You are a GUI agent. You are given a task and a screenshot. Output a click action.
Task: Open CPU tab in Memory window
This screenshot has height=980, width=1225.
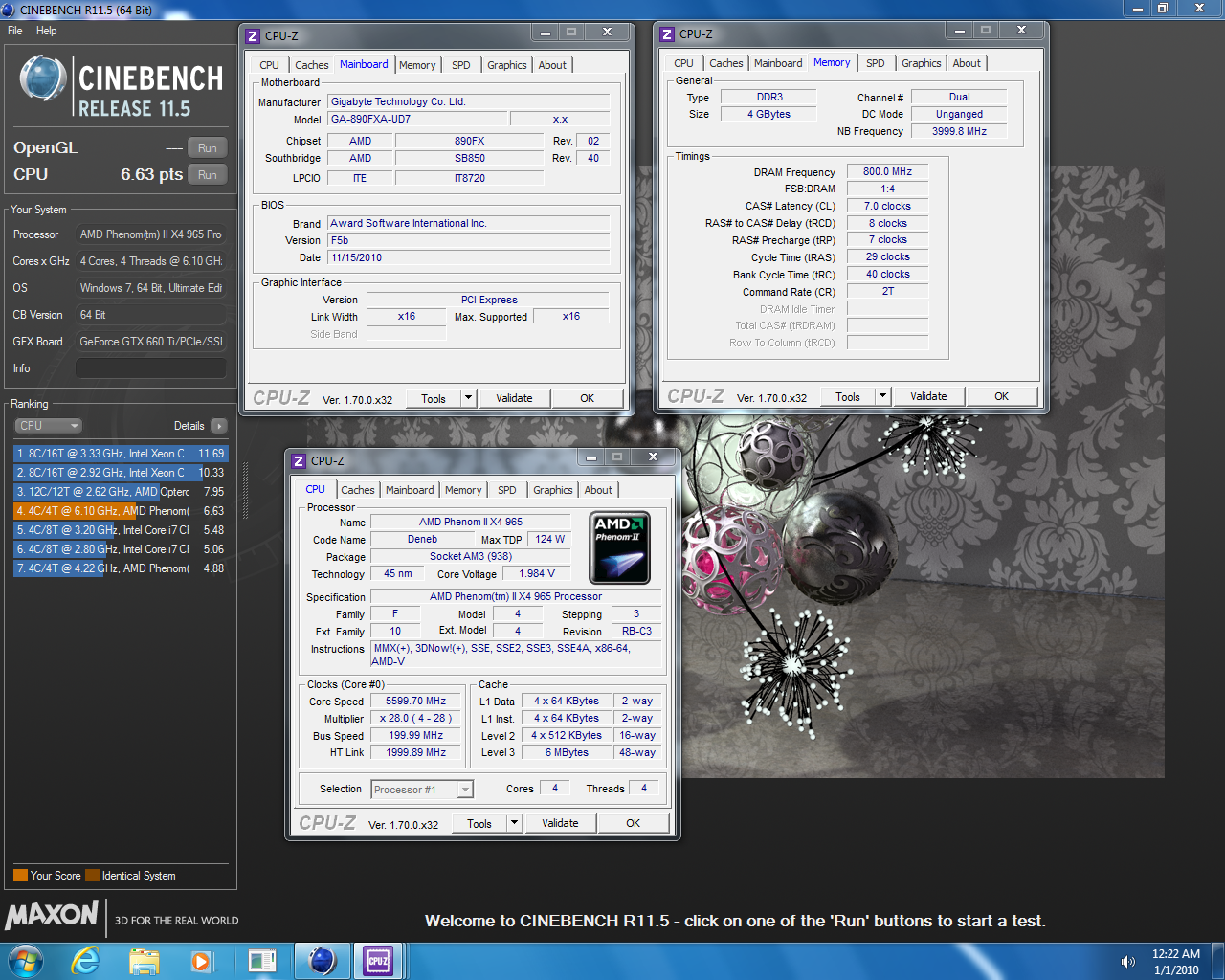coord(683,63)
